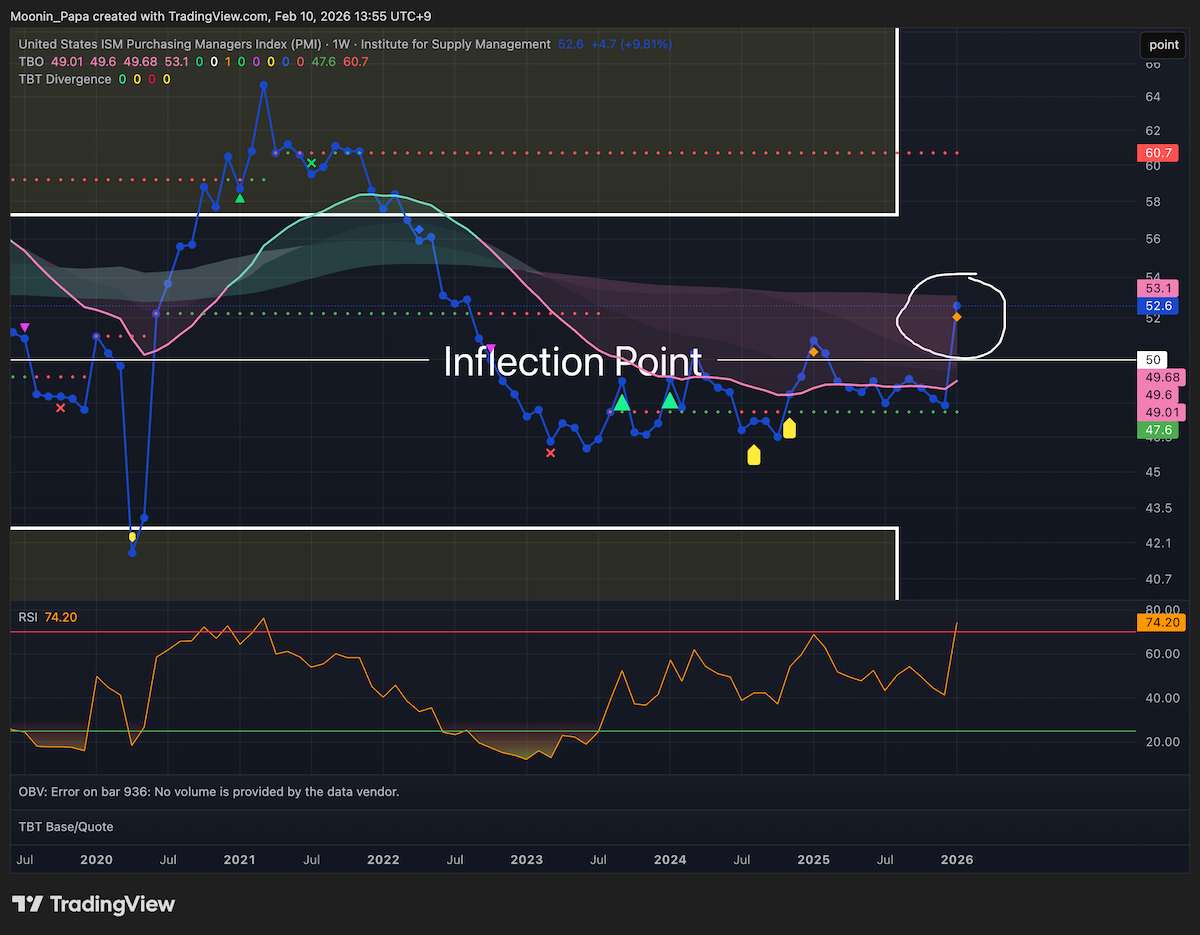Click the orange diamond on the 2025 peak
The image size is (1200, 935).
tap(813, 352)
